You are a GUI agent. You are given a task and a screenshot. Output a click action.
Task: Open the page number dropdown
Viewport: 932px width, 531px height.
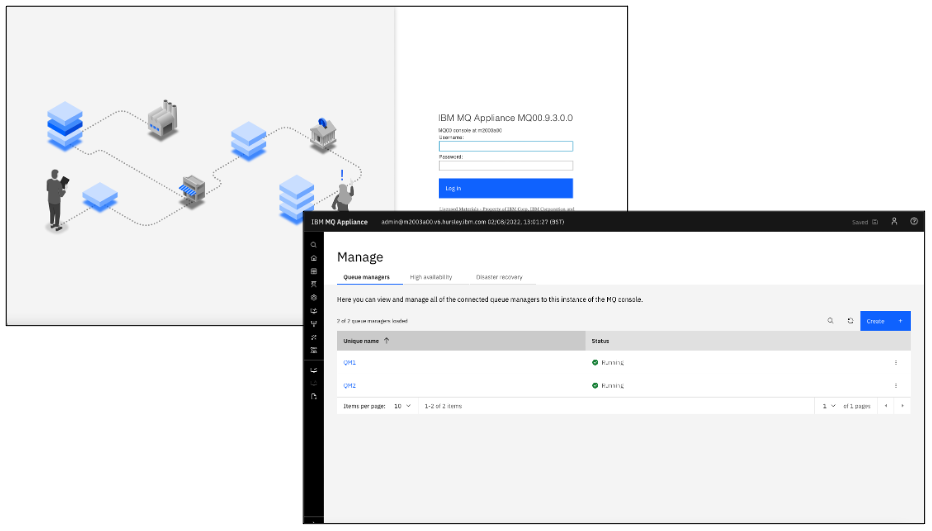pos(829,406)
